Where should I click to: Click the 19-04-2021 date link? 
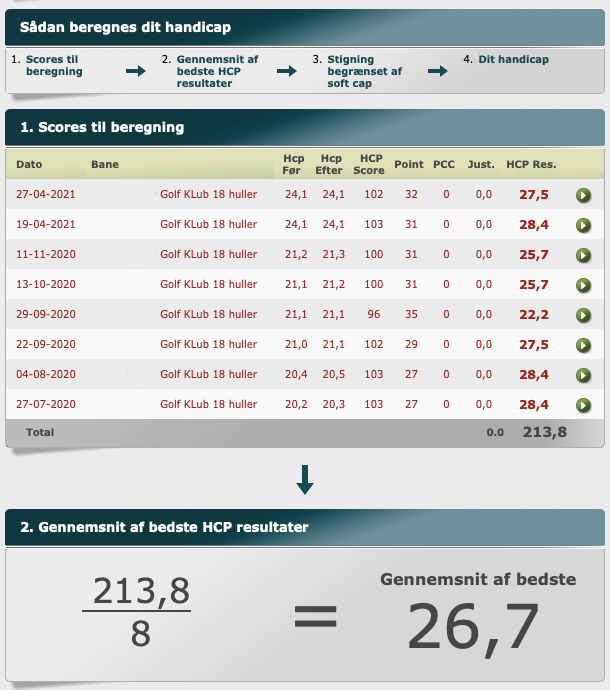click(46, 225)
